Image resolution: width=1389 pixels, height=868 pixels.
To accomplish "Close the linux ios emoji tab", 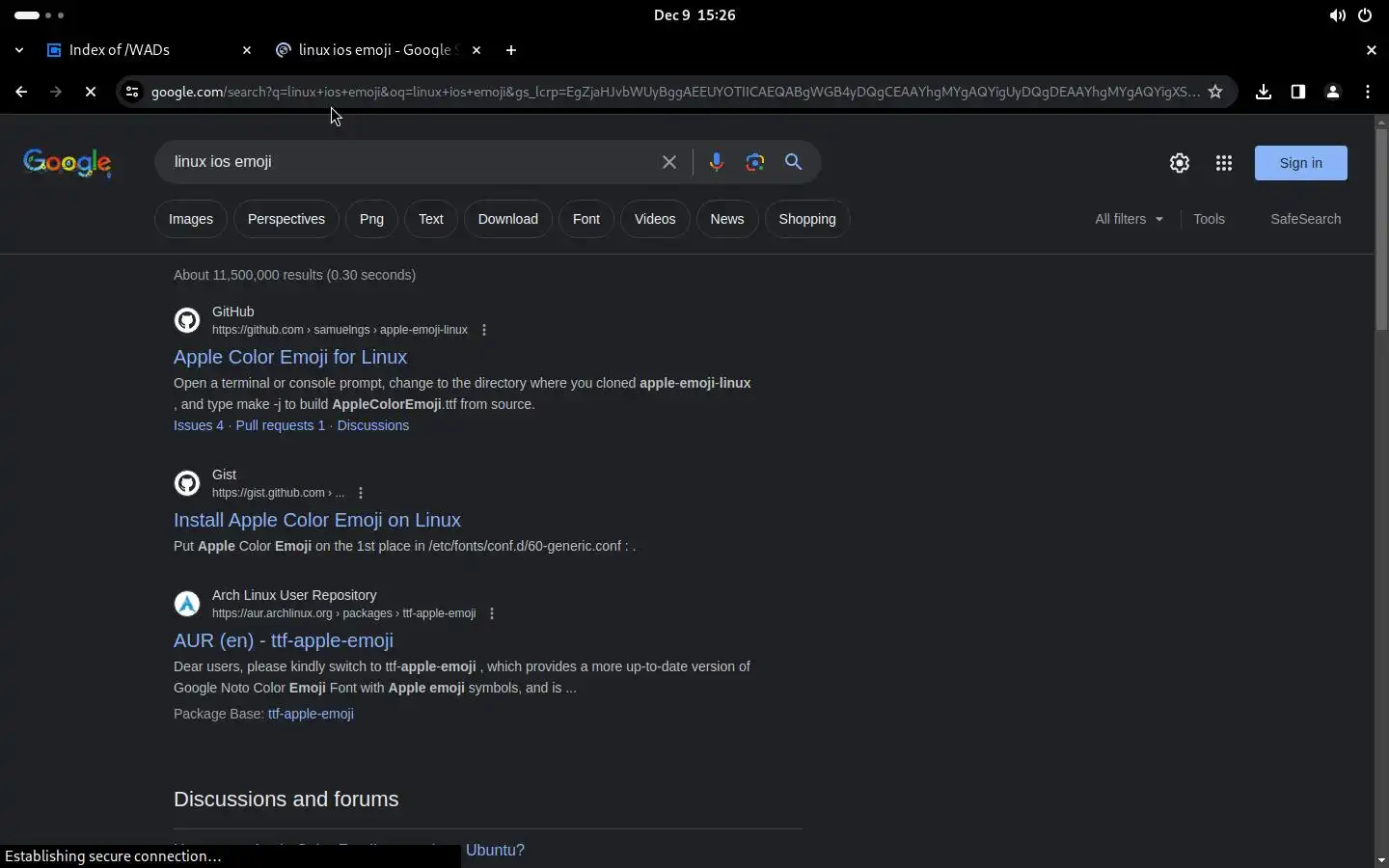I will click(477, 50).
